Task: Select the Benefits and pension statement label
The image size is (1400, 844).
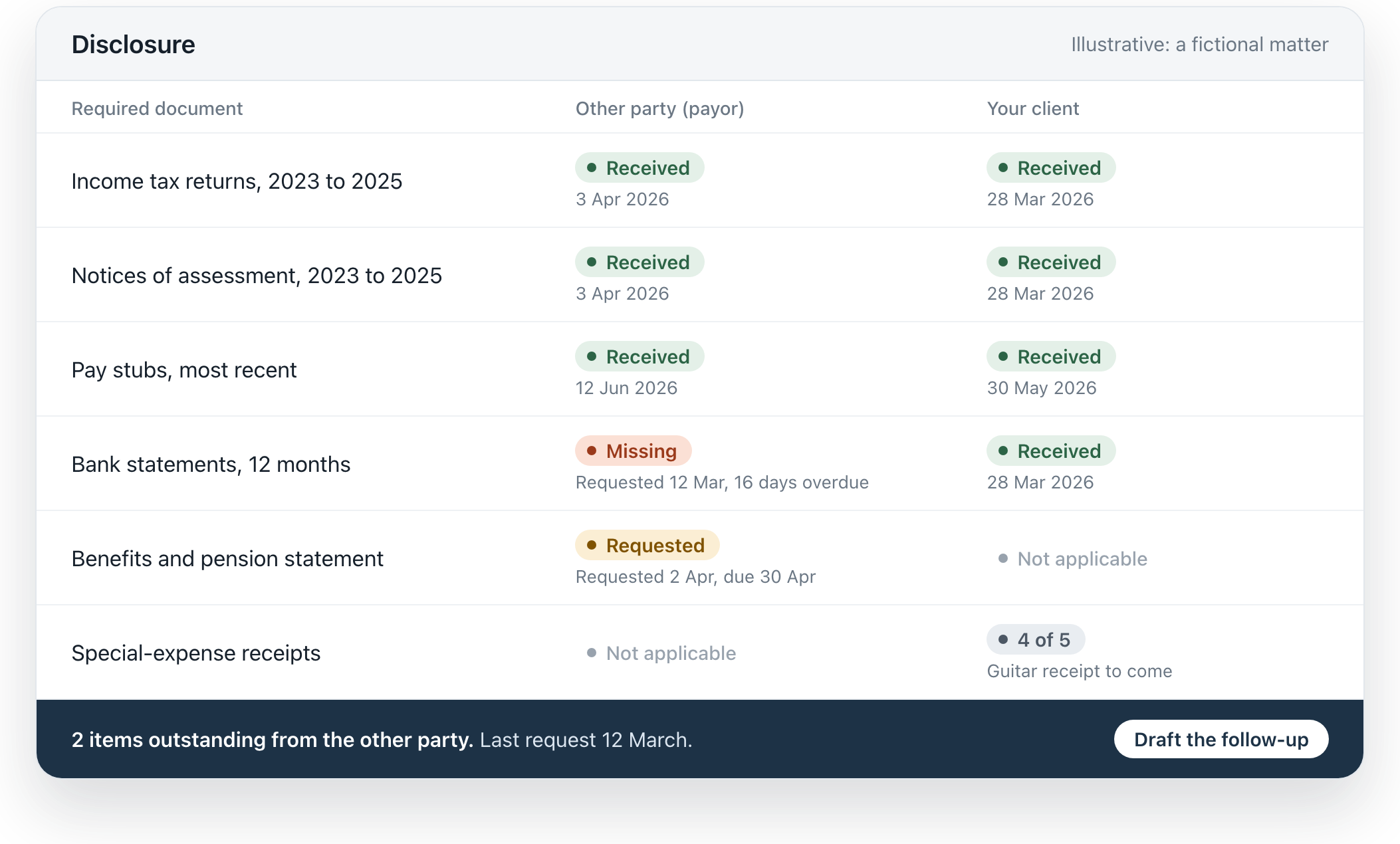Action: (227, 558)
